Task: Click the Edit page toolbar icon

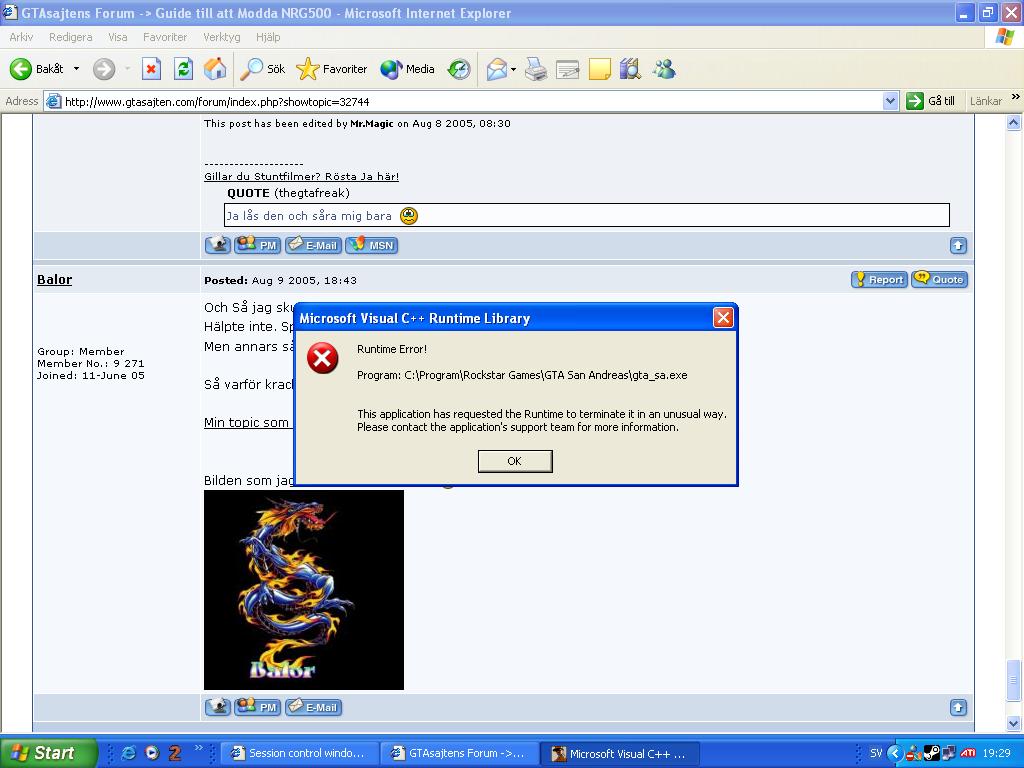Action: pyautogui.click(x=568, y=69)
